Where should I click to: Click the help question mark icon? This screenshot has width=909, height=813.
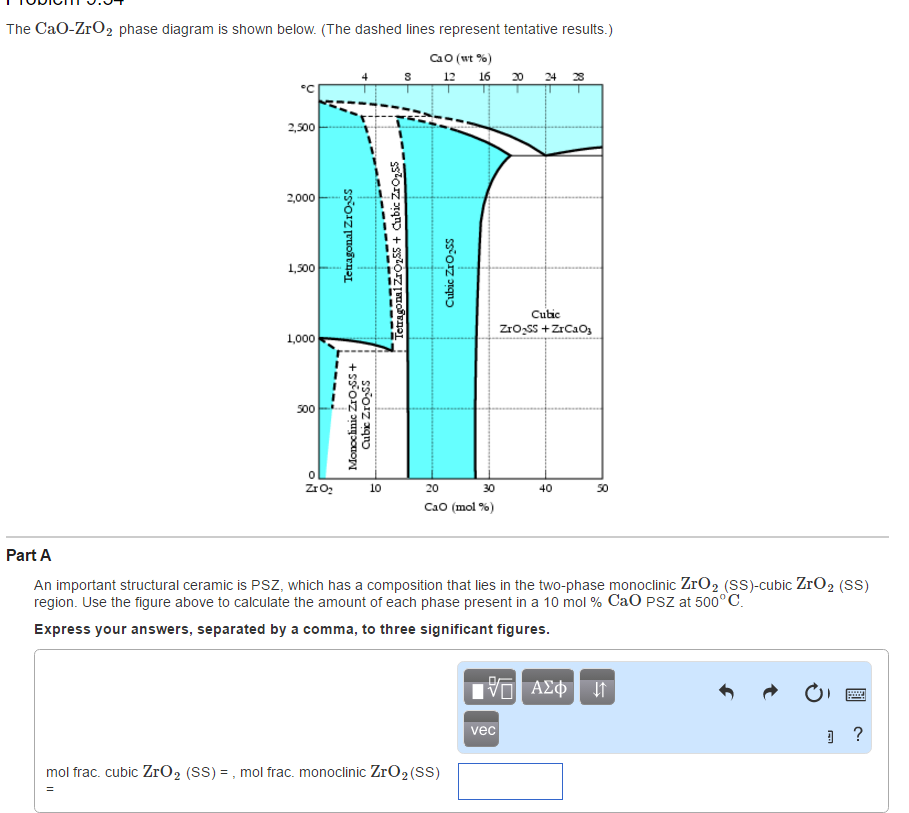858,735
